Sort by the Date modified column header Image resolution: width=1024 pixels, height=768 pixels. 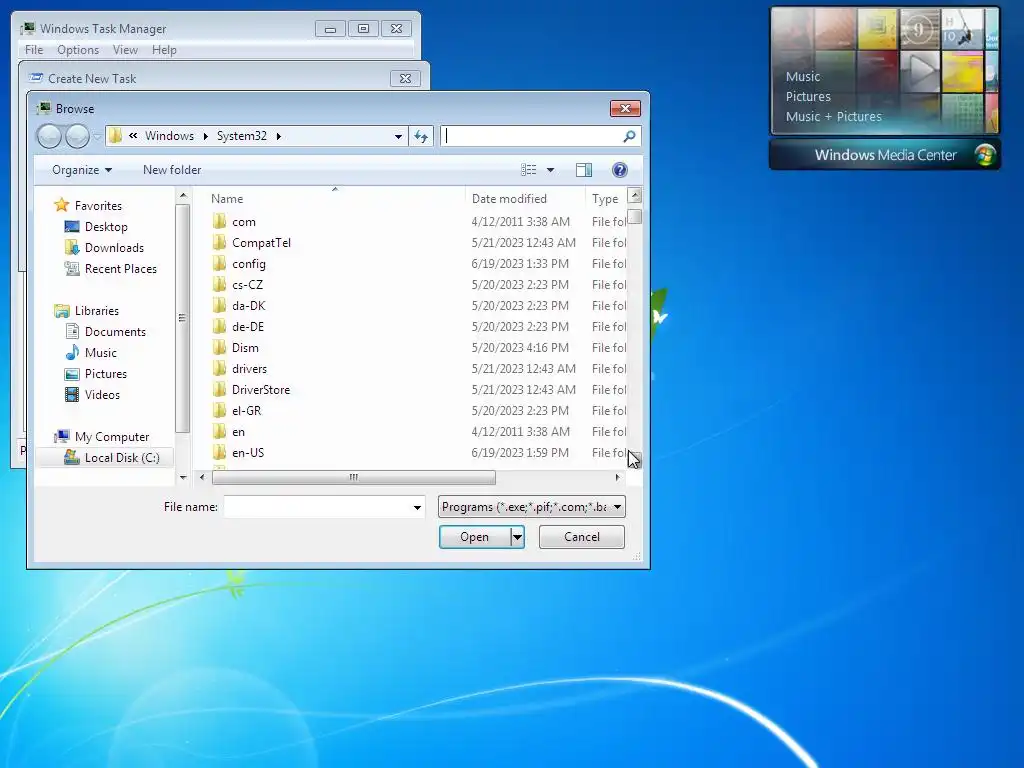[x=509, y=199]
